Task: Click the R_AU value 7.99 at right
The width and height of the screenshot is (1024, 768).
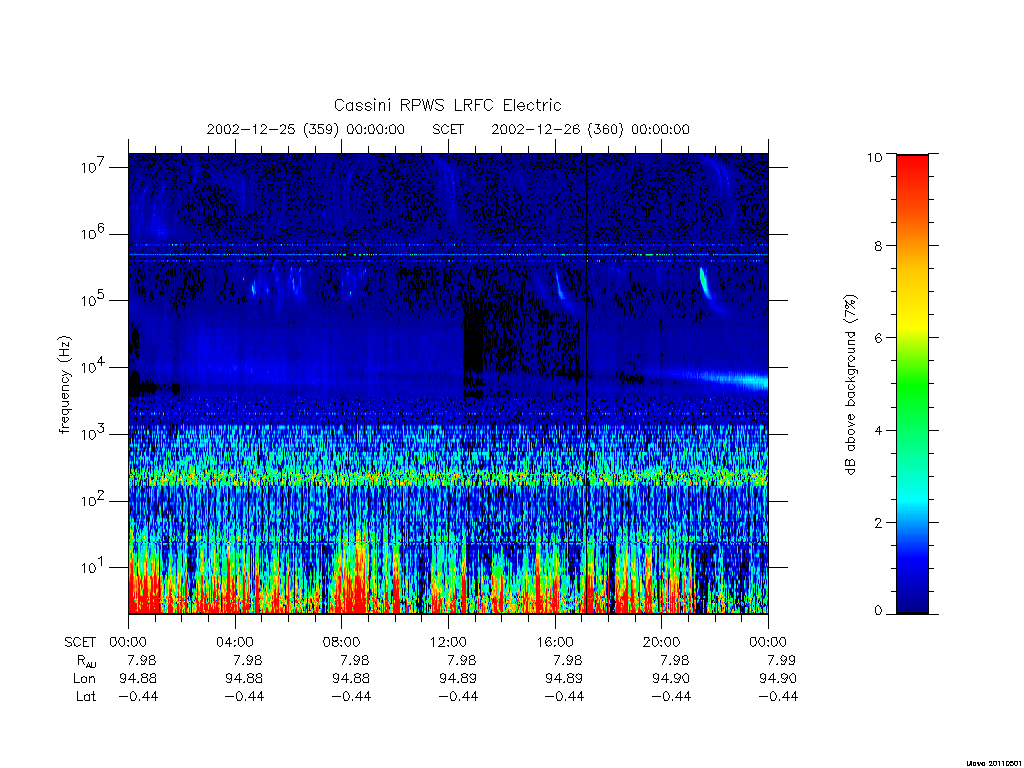Action: [781, 660]
